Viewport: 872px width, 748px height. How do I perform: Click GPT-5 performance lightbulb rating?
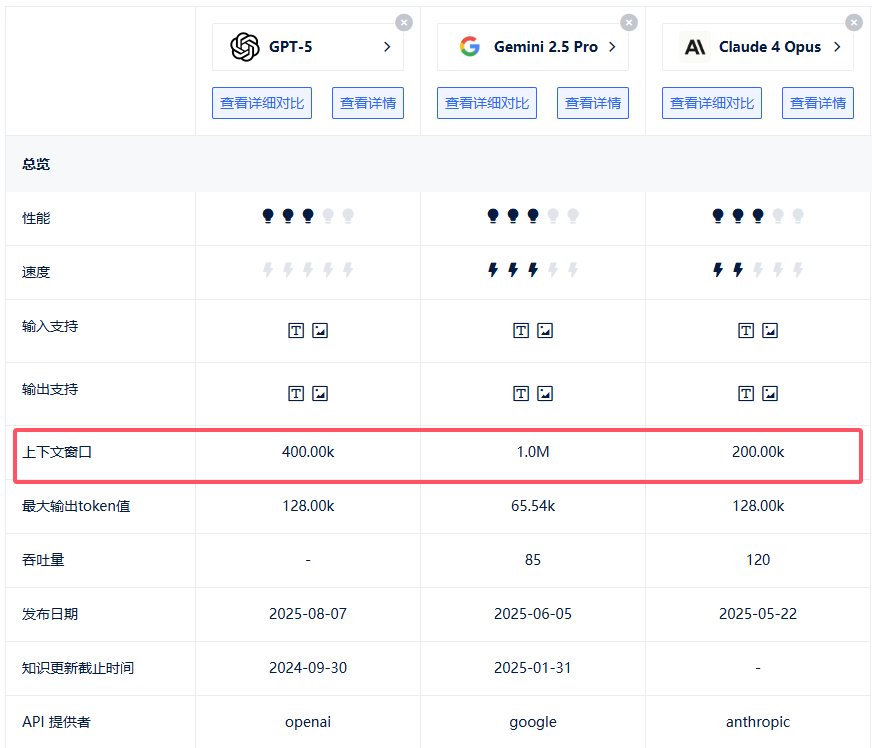308,216
